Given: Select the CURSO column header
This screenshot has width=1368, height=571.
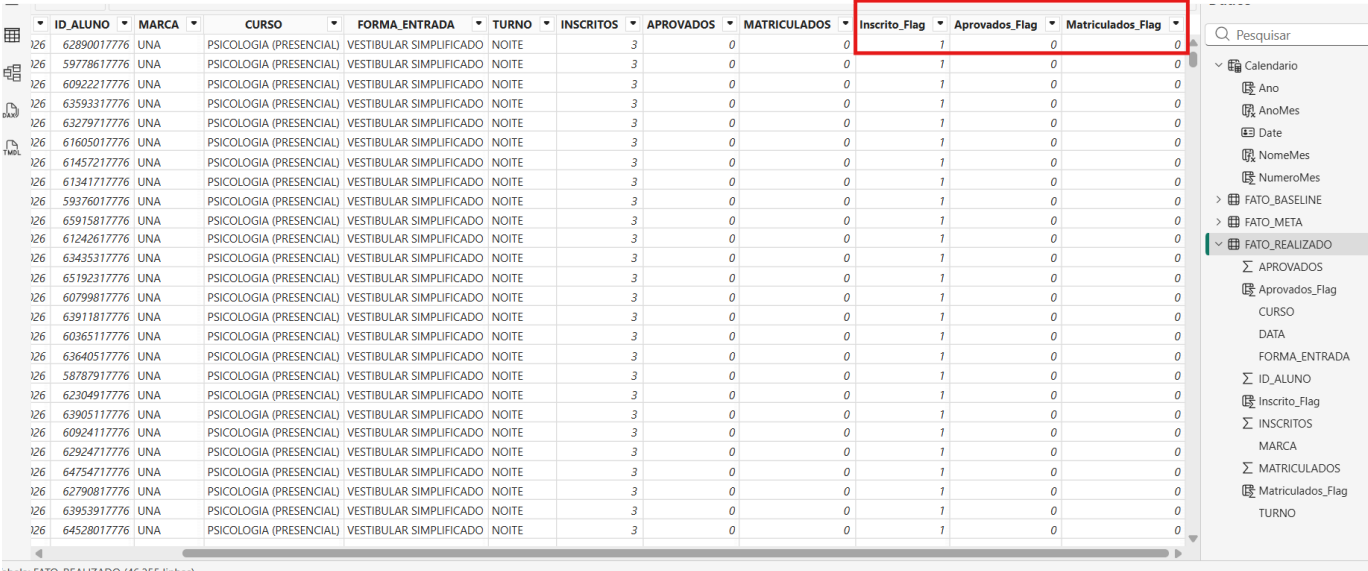Looking at the screenshot, I should tap(263, 24).
